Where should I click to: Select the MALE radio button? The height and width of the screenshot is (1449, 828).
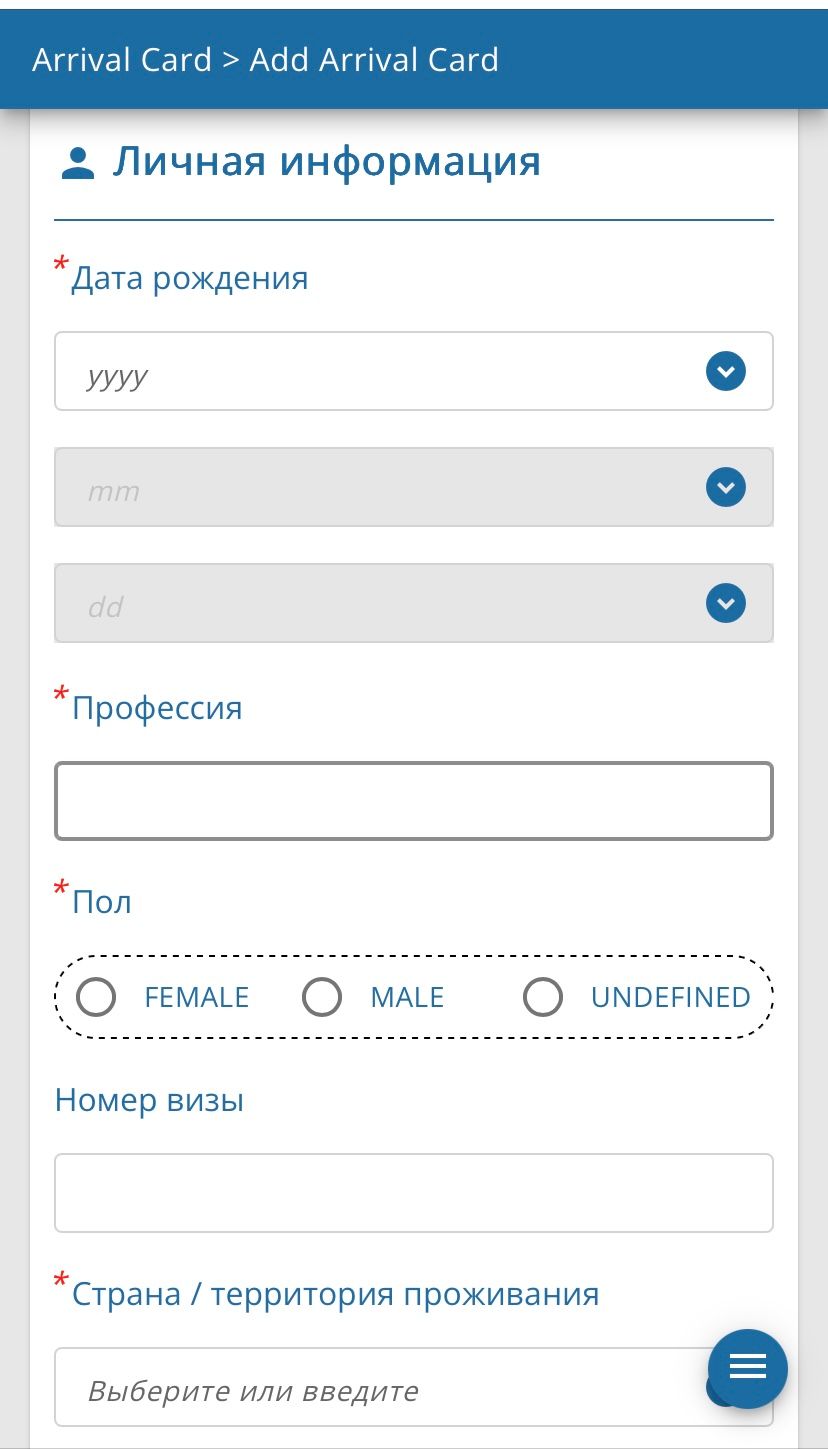(x=323, y=997)
